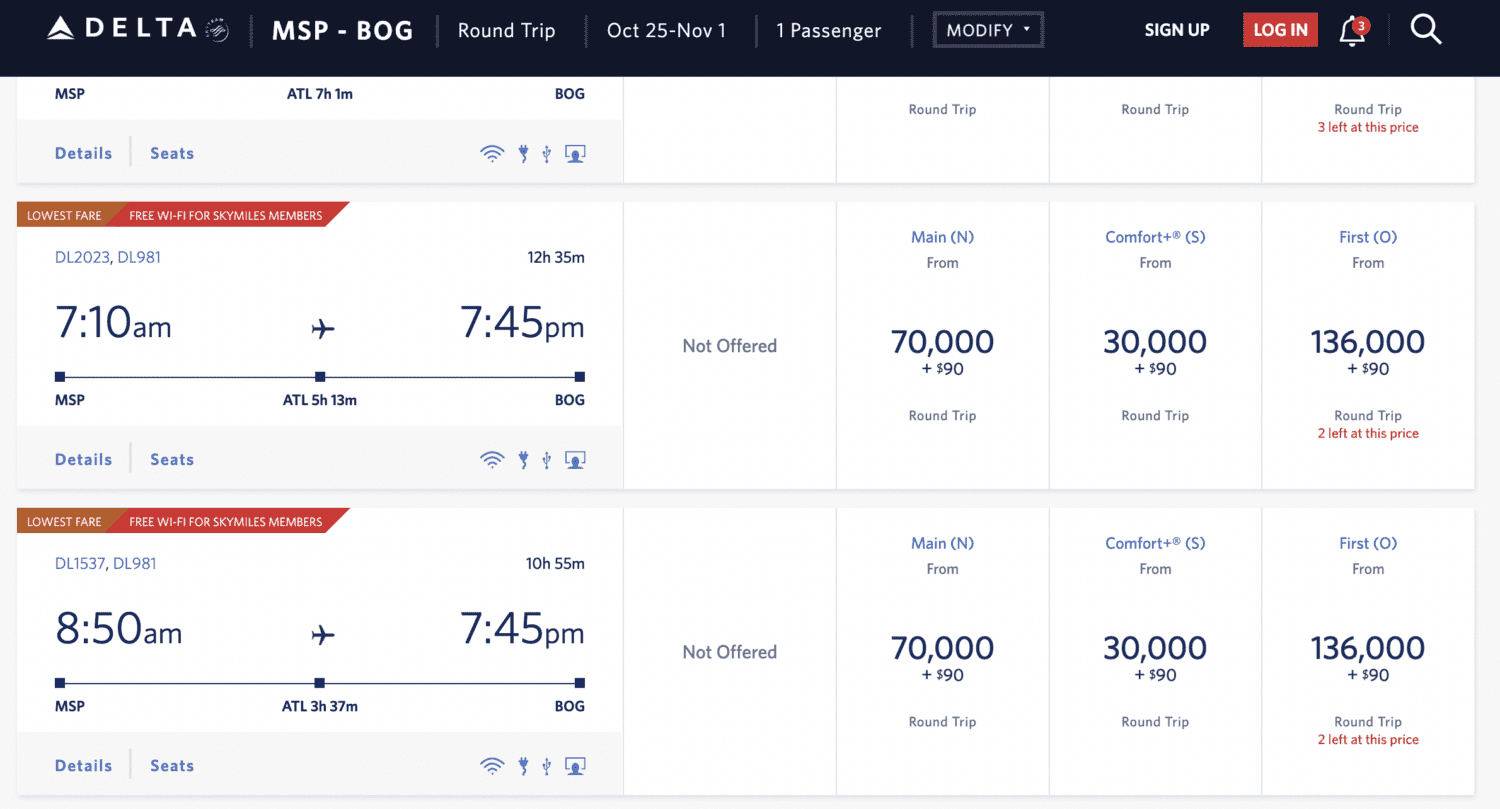Expand Details for the DL1537 flight
The width and height of the screenshot is (1500, 809).
point(83,764)
